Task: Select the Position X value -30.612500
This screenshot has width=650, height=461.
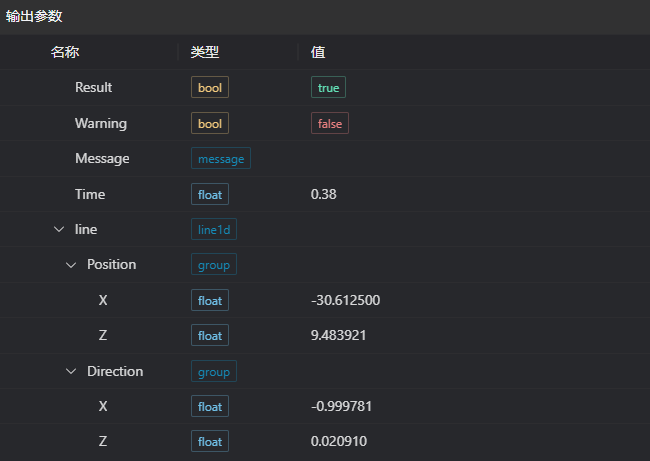Action: click(346, 300)
